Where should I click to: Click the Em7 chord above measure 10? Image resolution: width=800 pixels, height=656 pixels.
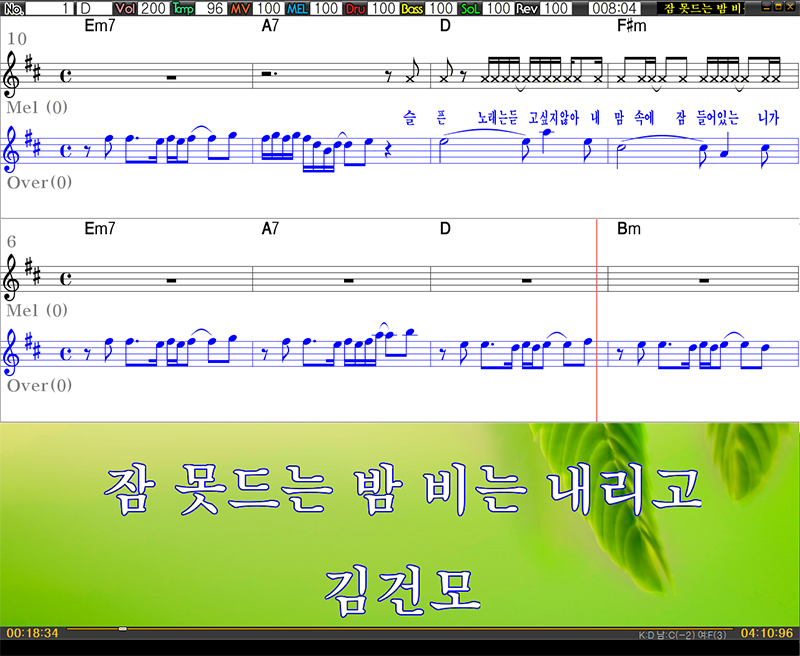coord(99,26)
